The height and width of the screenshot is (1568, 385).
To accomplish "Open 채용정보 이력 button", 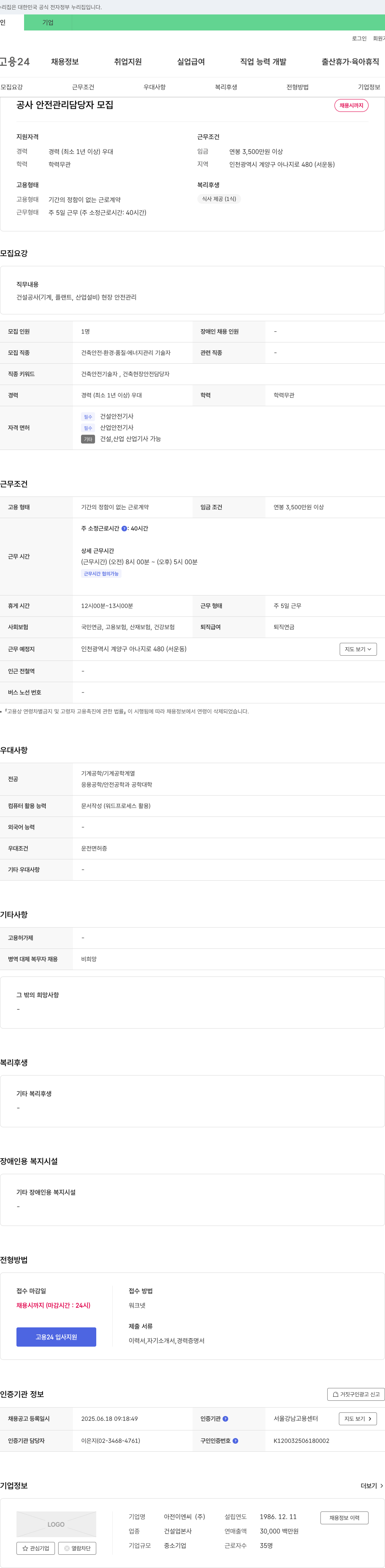I will click(344, 1517).
